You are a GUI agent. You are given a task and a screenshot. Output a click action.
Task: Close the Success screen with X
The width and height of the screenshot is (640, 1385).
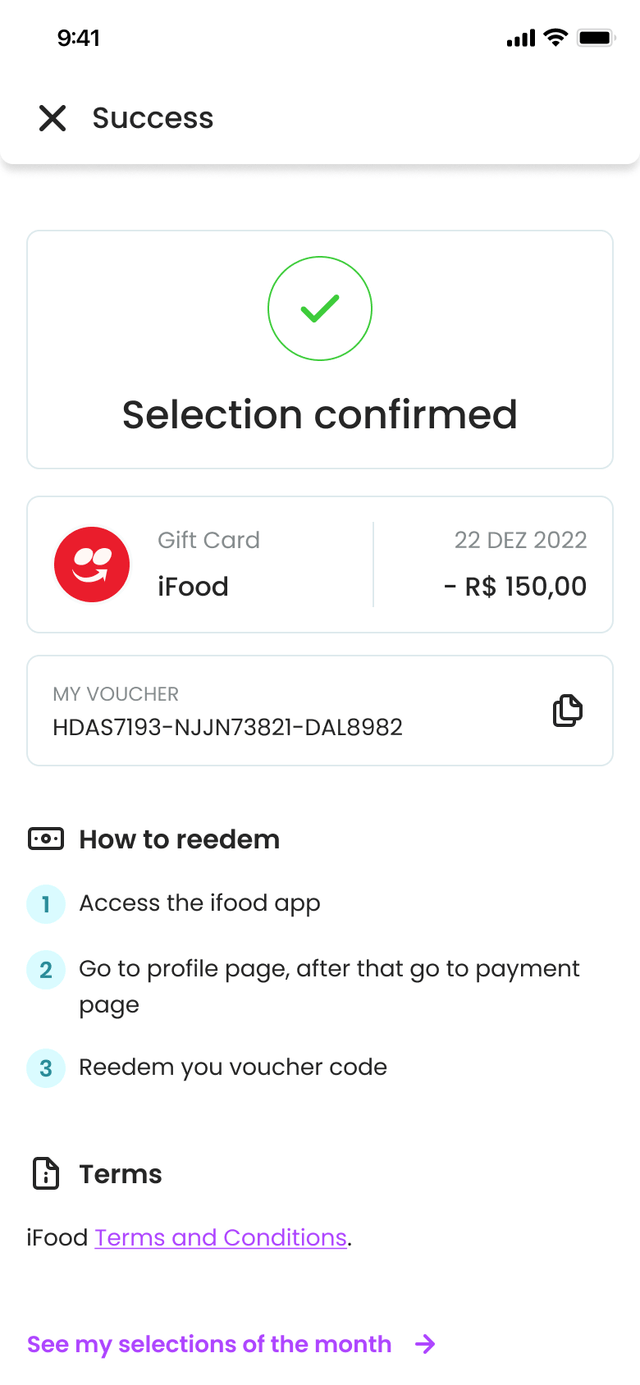coord(52,119)
